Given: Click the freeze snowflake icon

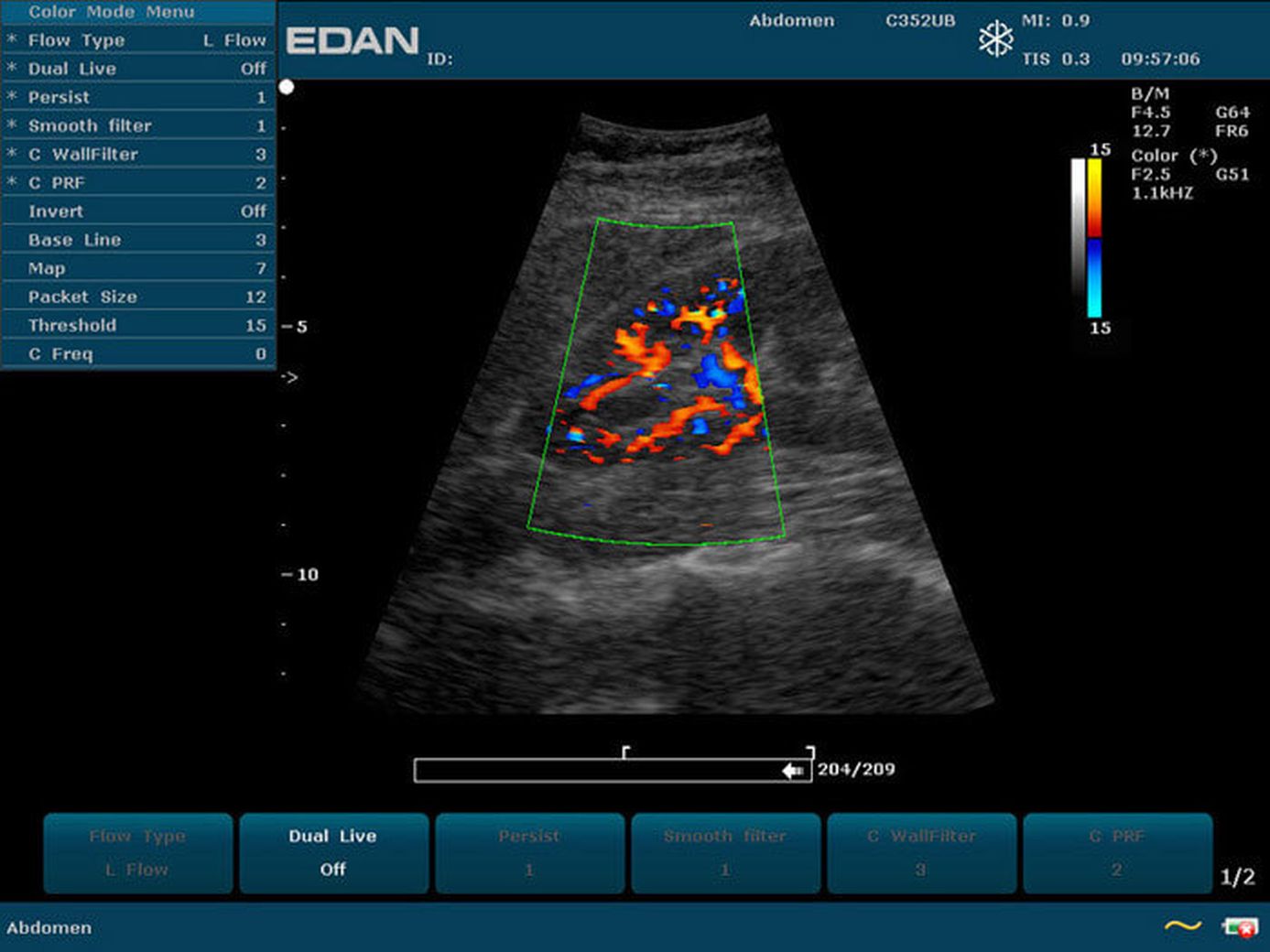Looking at the screenshot, I should 995,39.
